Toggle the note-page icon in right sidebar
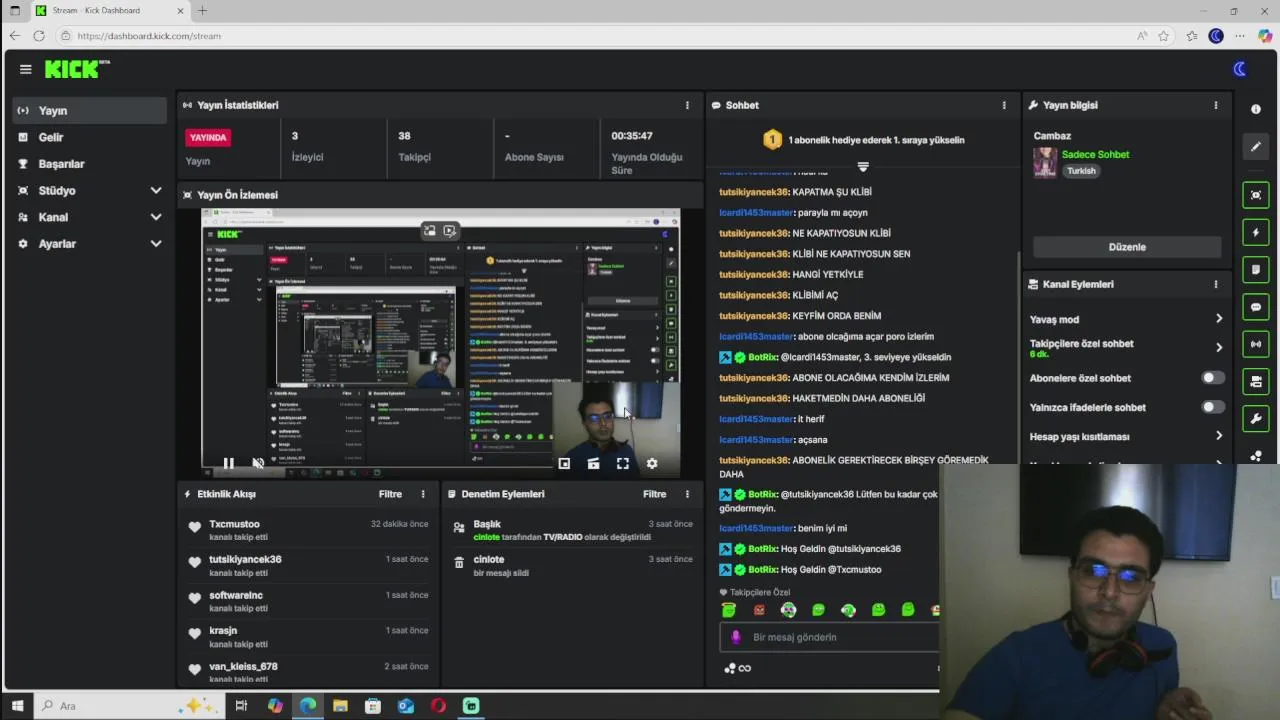This screenshot has height=720, width=1280. (1256, 270)
